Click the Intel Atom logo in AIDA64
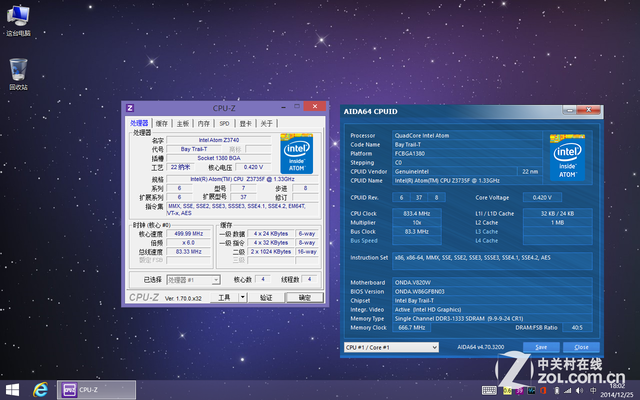This screenshot has width=640, height=400. pyautogui.click(x=567, y=157)
